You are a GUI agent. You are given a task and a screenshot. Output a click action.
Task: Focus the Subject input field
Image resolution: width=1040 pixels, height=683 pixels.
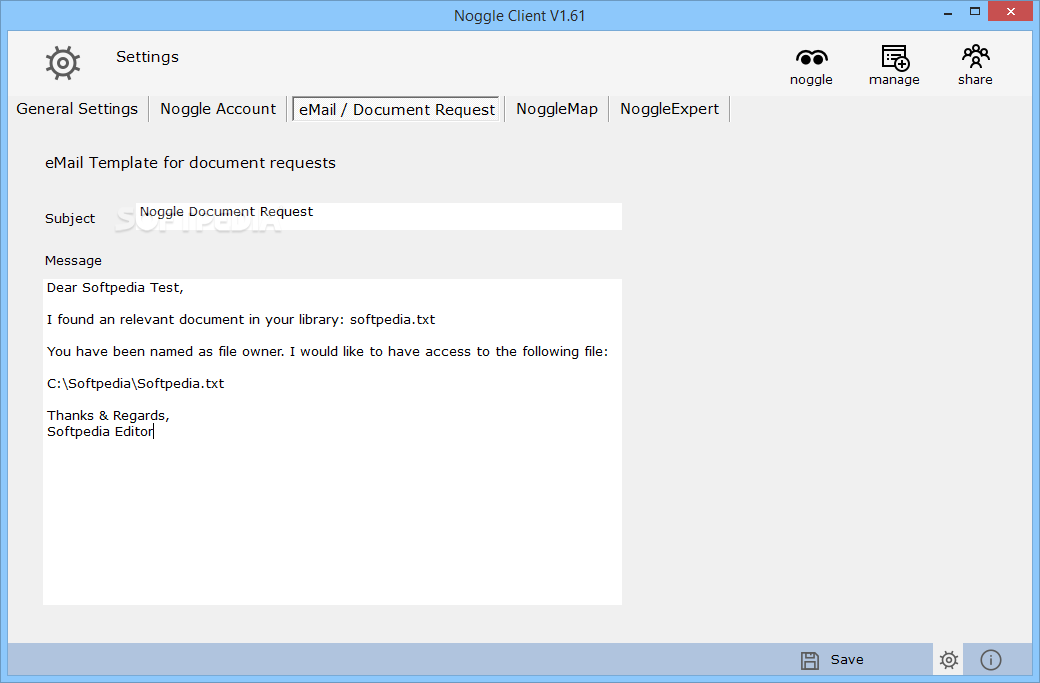379,216
